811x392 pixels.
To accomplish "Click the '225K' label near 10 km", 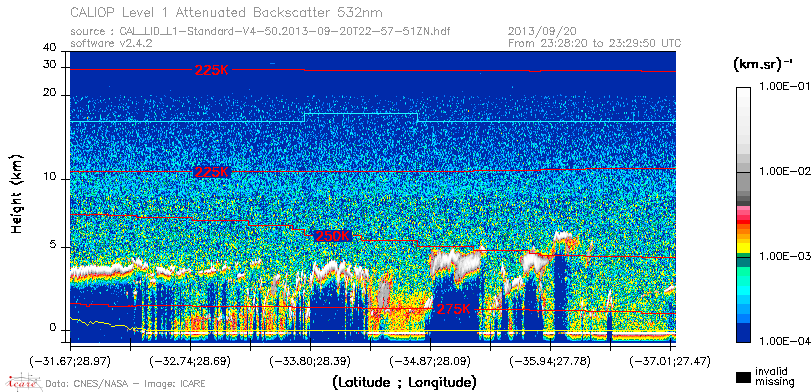I will pos(211,172).
